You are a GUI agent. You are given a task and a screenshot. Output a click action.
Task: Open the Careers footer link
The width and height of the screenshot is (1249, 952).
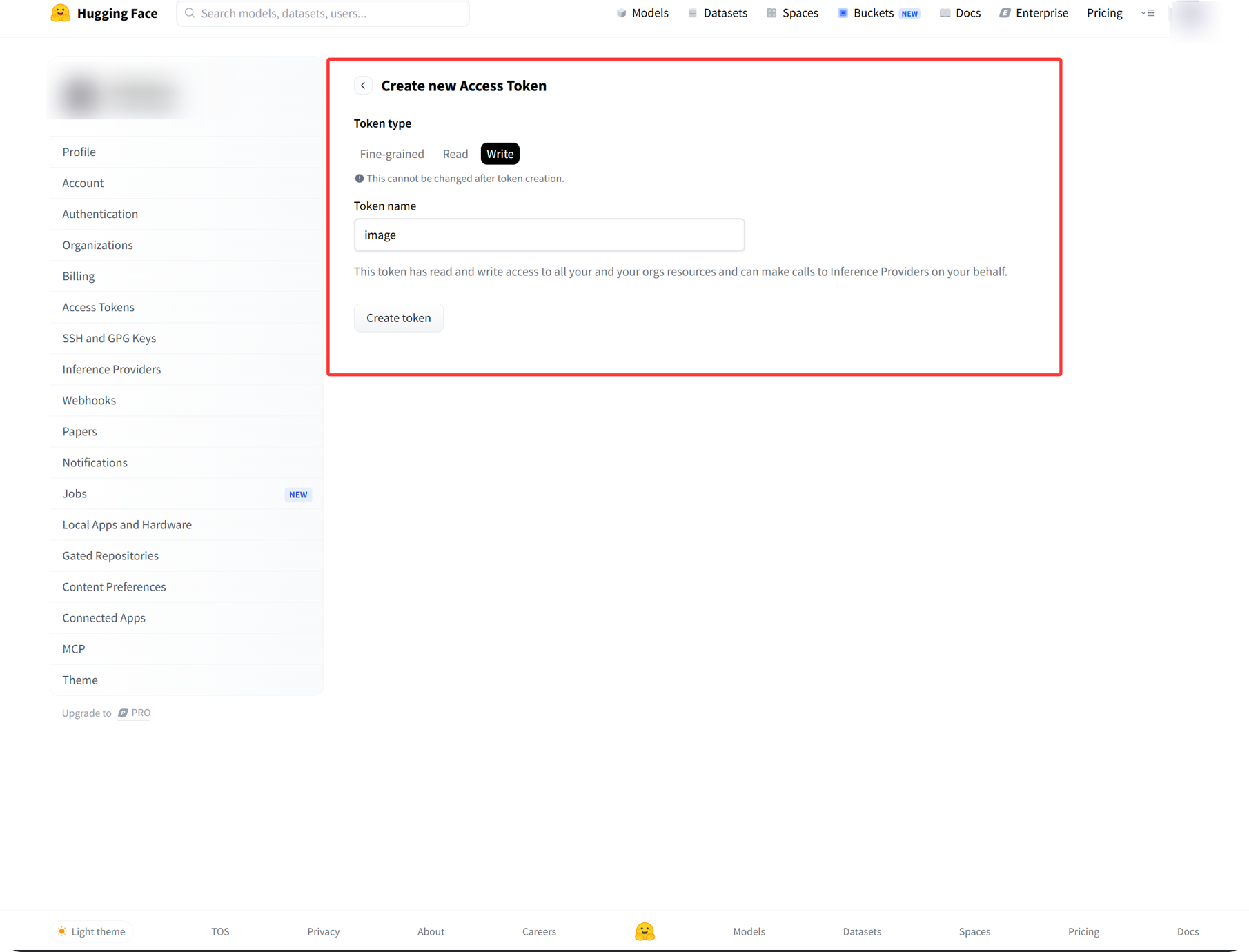click(x=539, y=931)
